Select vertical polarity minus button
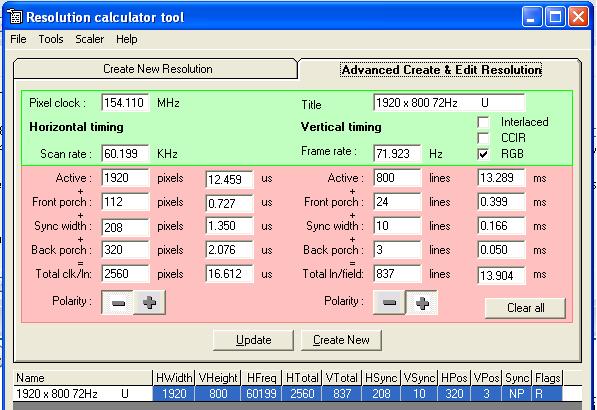Viewport: 597px width, 410px height. [x=389, y=303]
